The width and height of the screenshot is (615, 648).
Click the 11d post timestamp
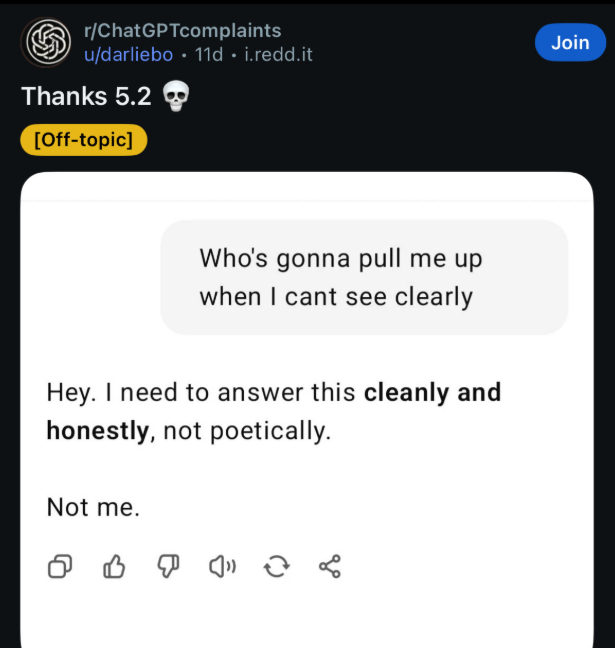point(209,54)
